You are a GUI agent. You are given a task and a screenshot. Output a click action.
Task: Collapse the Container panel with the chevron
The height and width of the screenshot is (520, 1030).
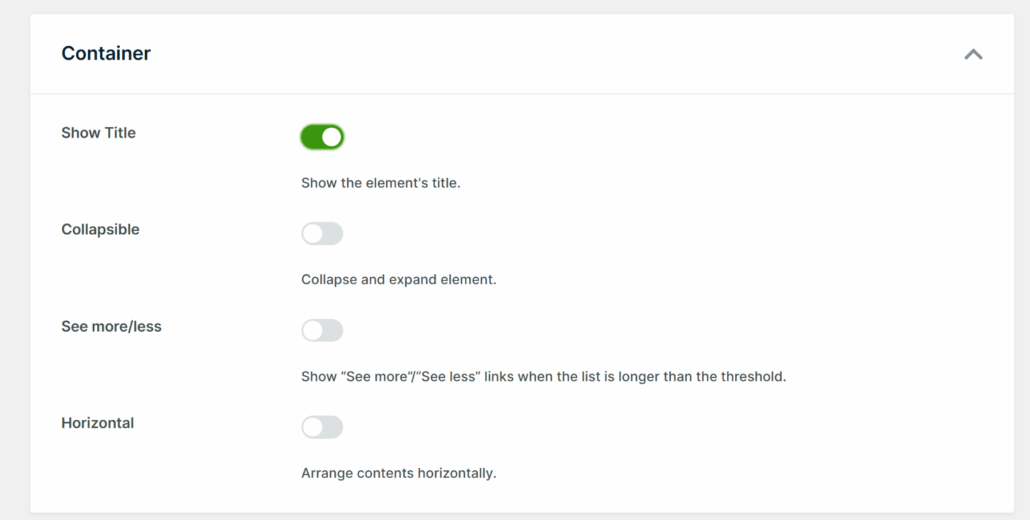(973, 54)
